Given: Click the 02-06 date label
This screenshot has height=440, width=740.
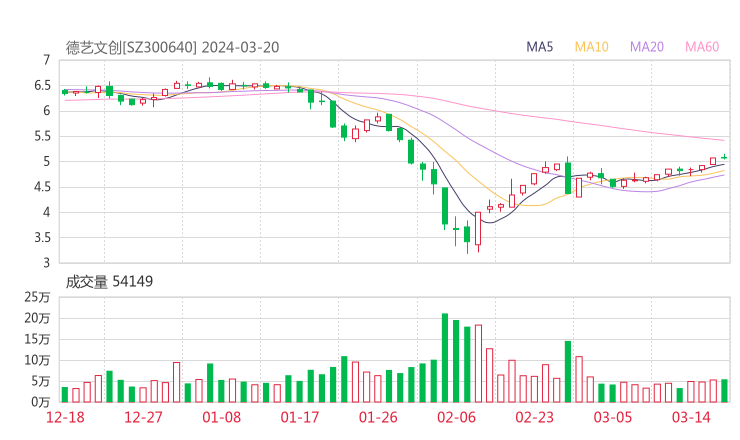Looking at the screenshot, I should click(x=456, y=417).
